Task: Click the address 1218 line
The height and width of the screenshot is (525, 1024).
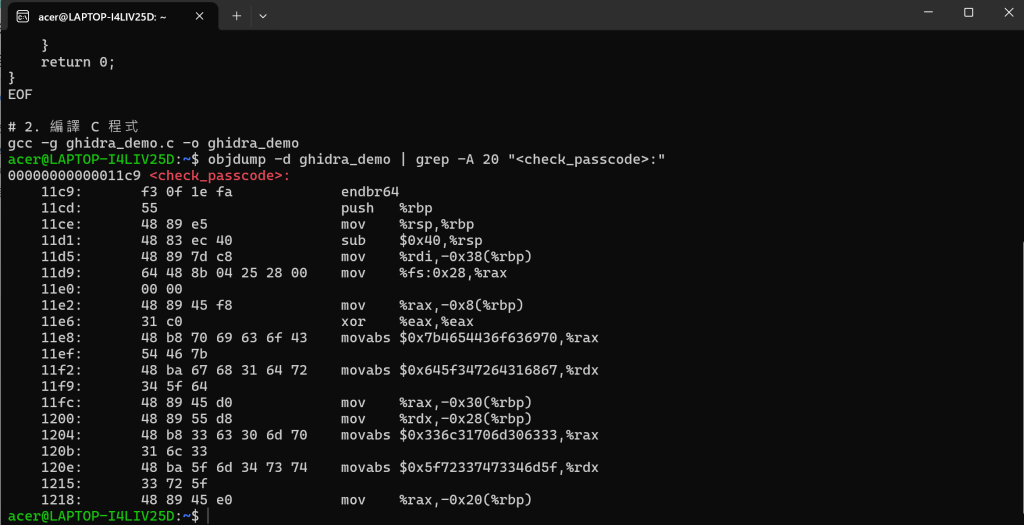Action: (286, 500)
